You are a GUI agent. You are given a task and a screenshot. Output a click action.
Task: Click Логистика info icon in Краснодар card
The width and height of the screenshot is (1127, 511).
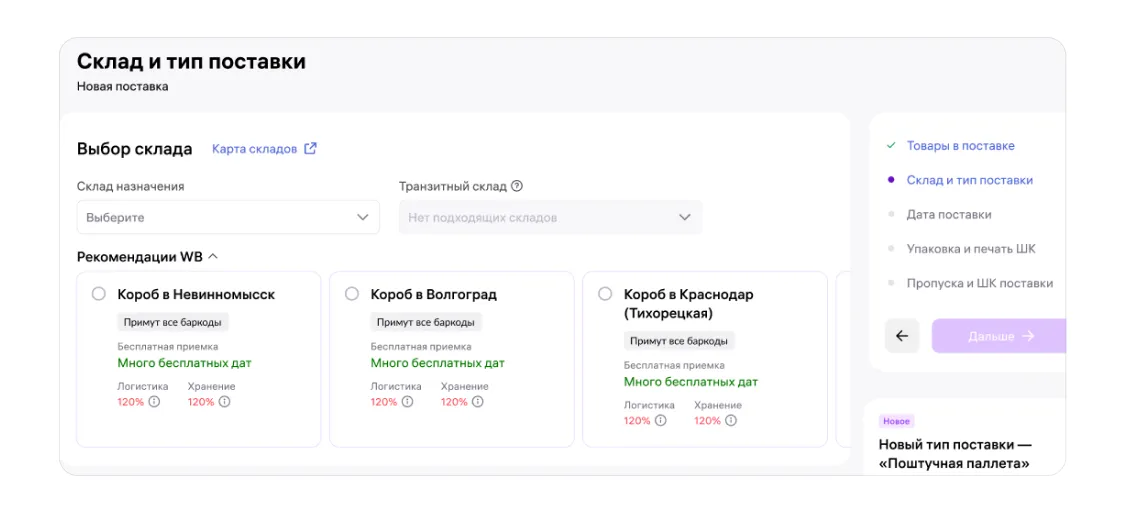click(x=660, y=421)
